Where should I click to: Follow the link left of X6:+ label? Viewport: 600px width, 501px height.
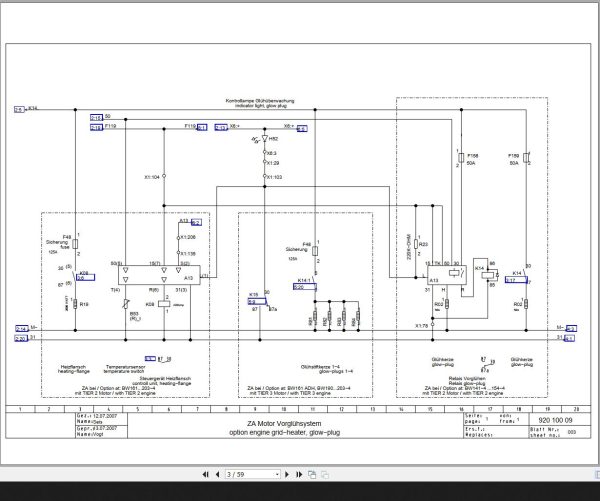coord(221,127)
